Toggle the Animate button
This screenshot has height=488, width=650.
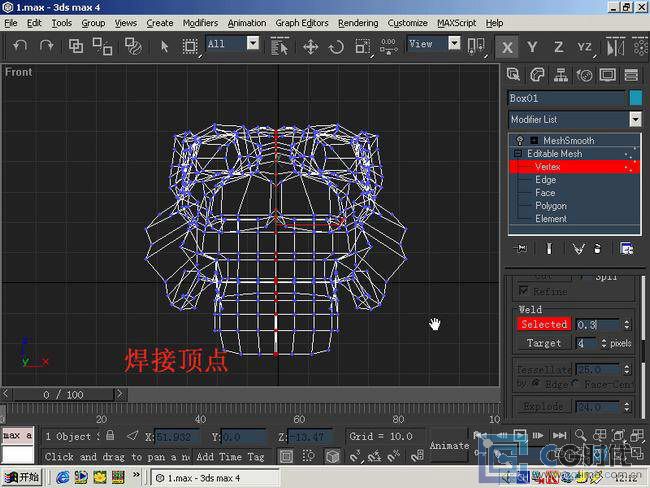(x=449, y=445)
